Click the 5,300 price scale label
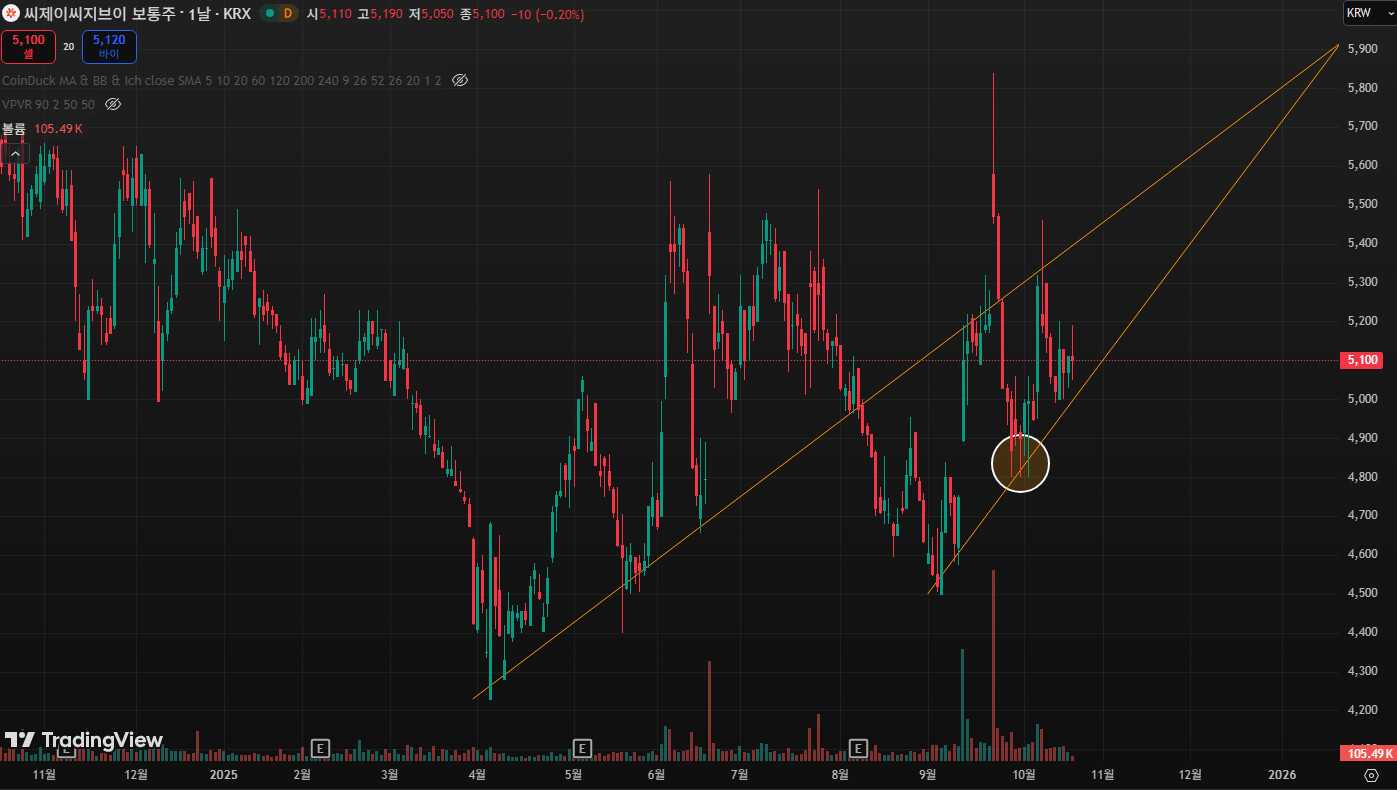The height and width of the screenshot is (790, 1397). [1363, 282]
